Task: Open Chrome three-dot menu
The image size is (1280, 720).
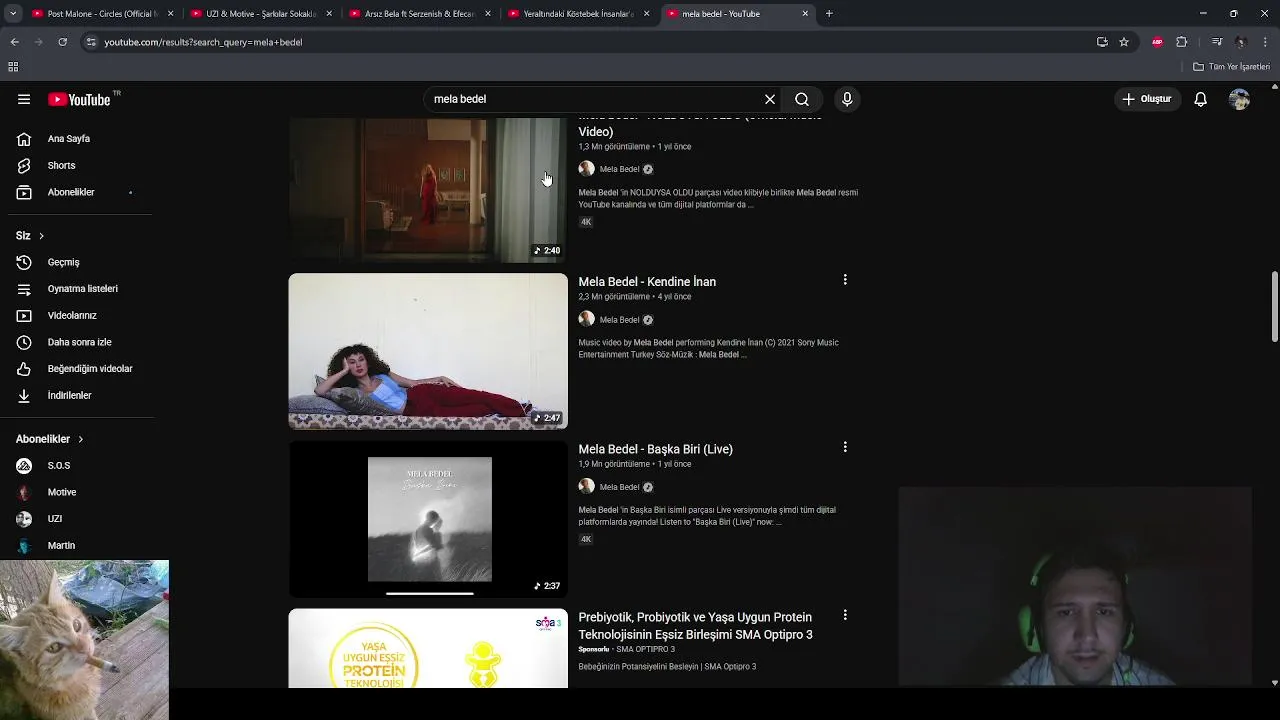Action: click(x=1266, y=42)
